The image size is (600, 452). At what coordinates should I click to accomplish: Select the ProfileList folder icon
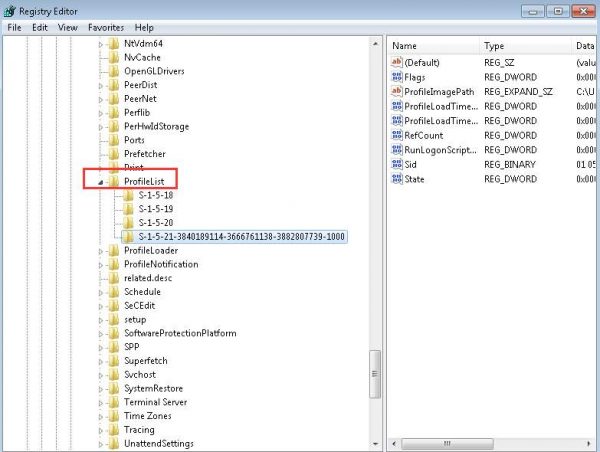pyautogui.click(x=114, y=181)
